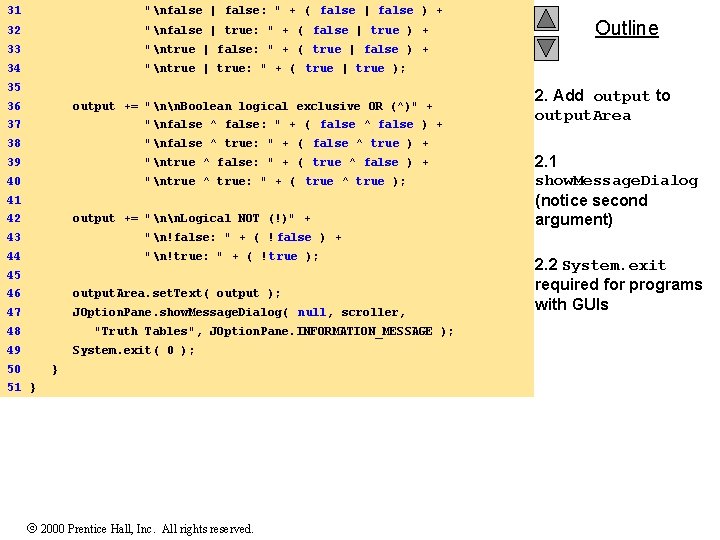Click line number 41

[14, 200]
